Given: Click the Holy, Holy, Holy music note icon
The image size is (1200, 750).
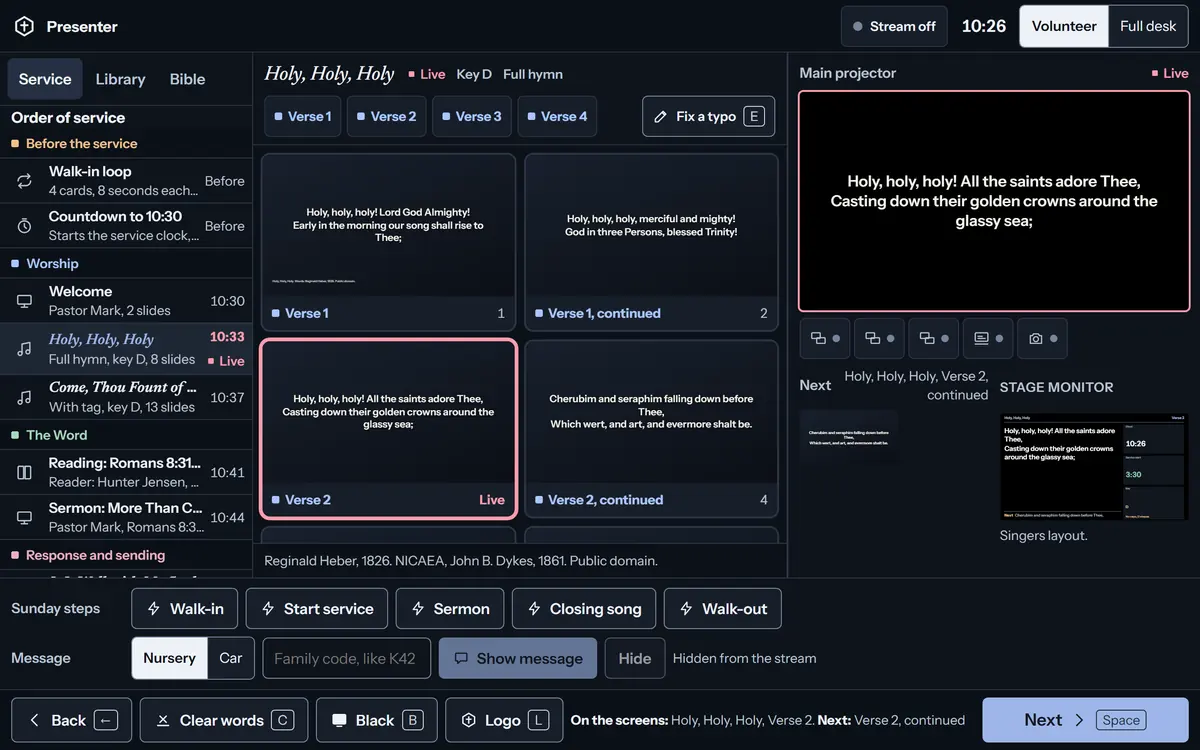Looking at the screenshot, I should [24, 349].
